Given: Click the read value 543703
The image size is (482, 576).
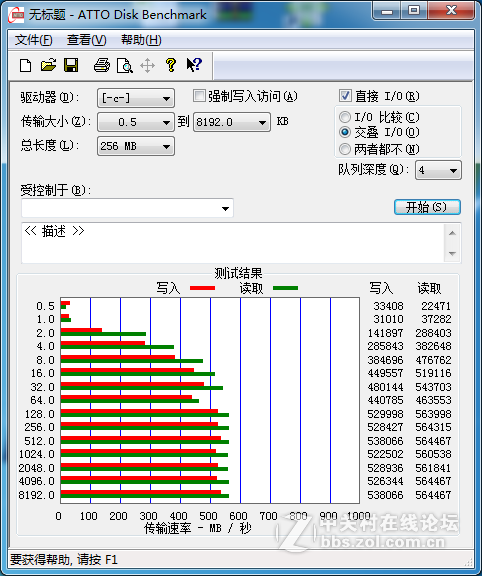Looking at the screenshot, I should 433,387.
